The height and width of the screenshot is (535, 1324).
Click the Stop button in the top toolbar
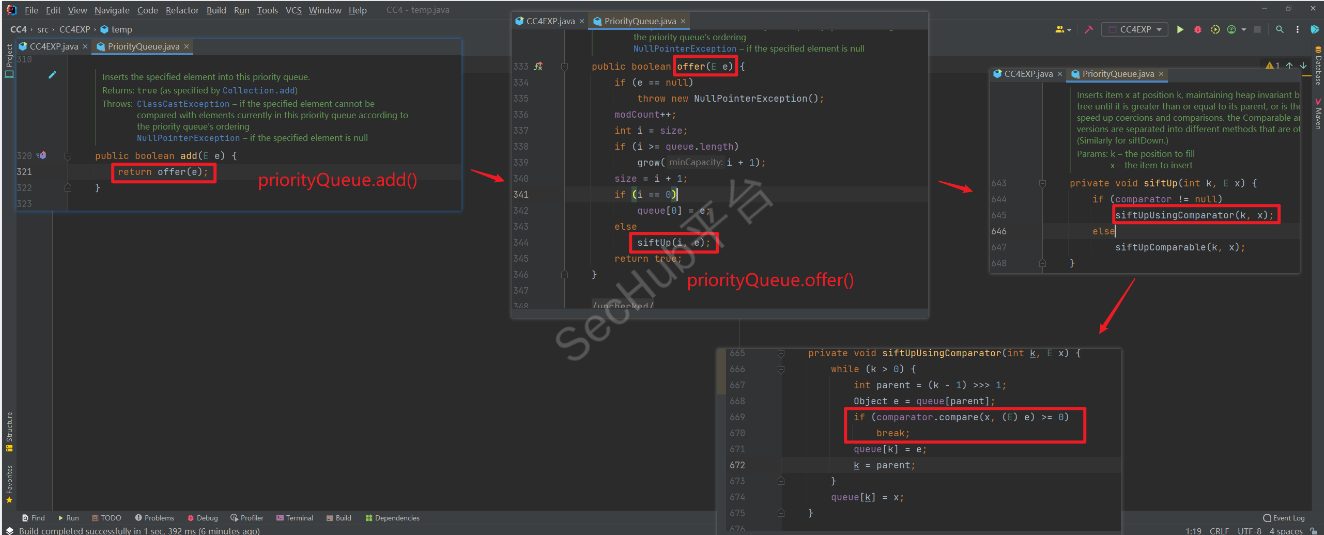(x=1257, y=30)
